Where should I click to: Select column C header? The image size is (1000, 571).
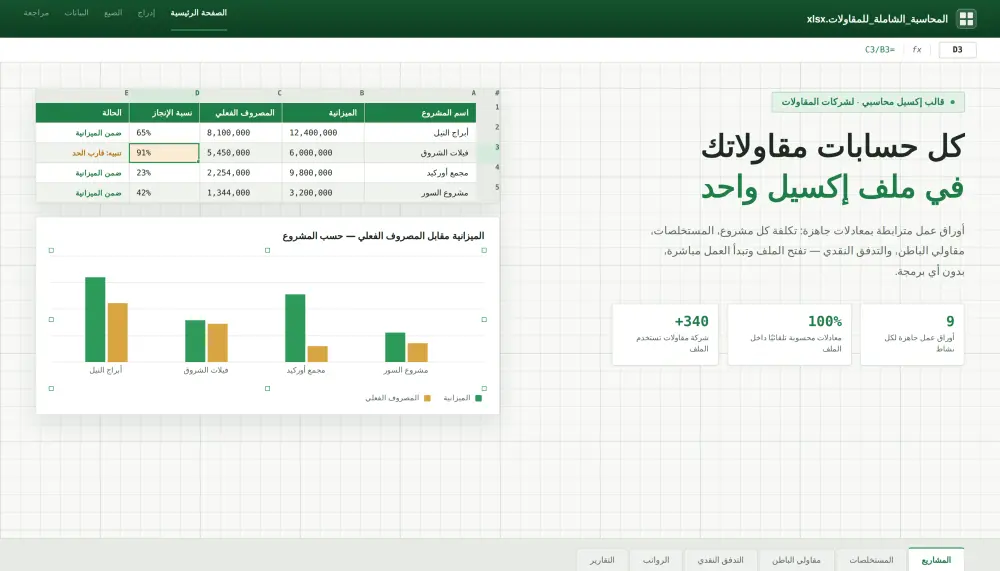(x=241, y=93)
